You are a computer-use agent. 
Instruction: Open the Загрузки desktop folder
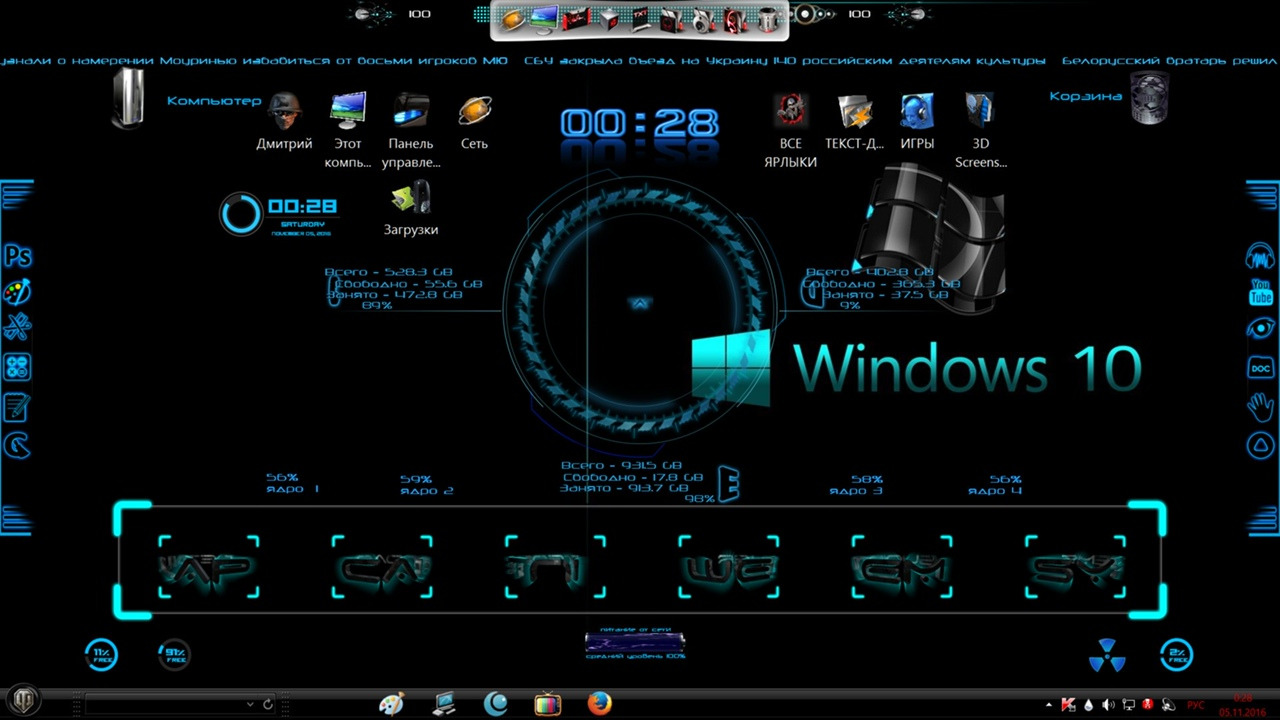pyautogui.click(x=411, y=197)
